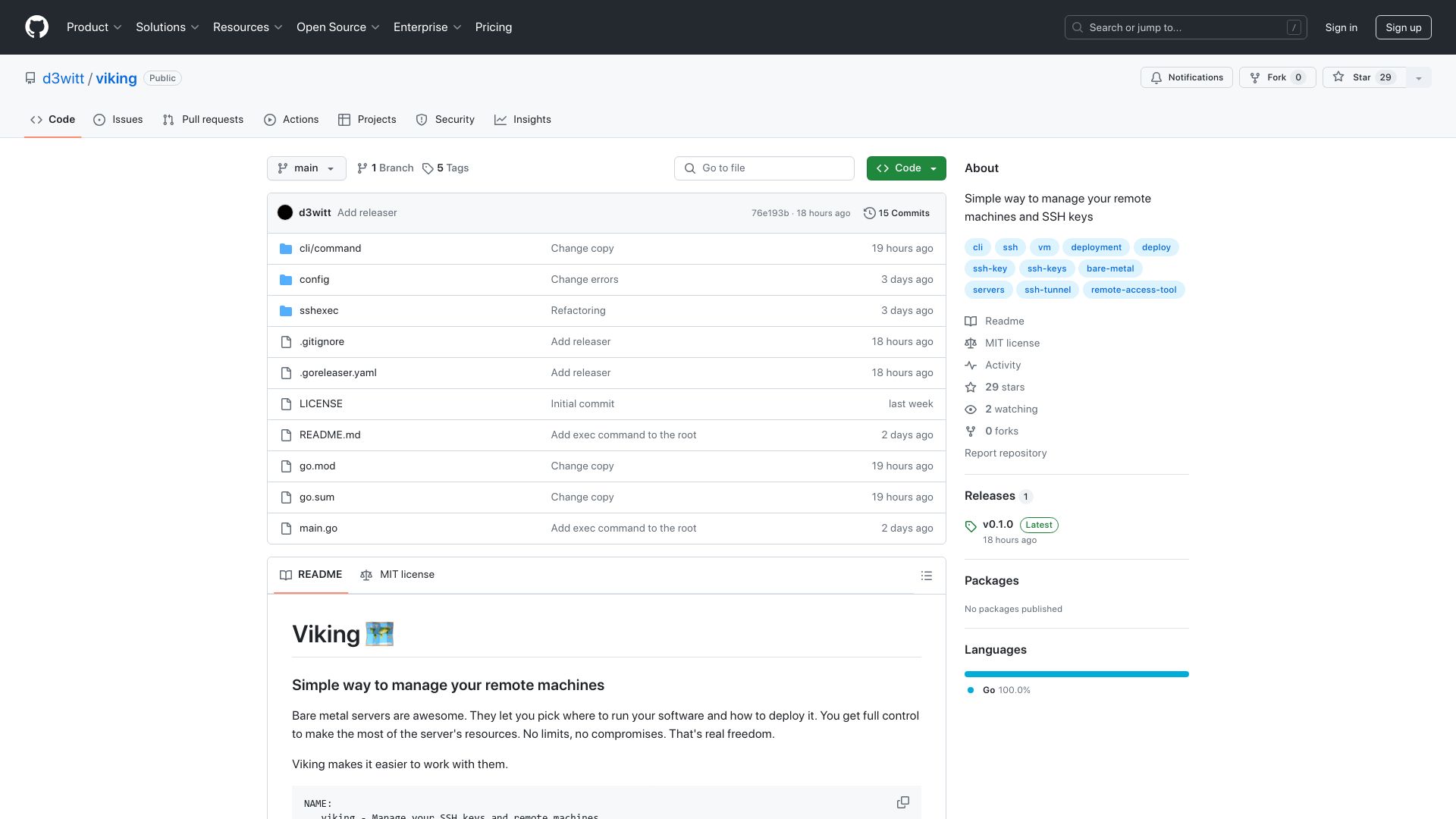Expand the Product menu
The width and height of the screenshot is (1456, 819).
click(x=94, y=27)
